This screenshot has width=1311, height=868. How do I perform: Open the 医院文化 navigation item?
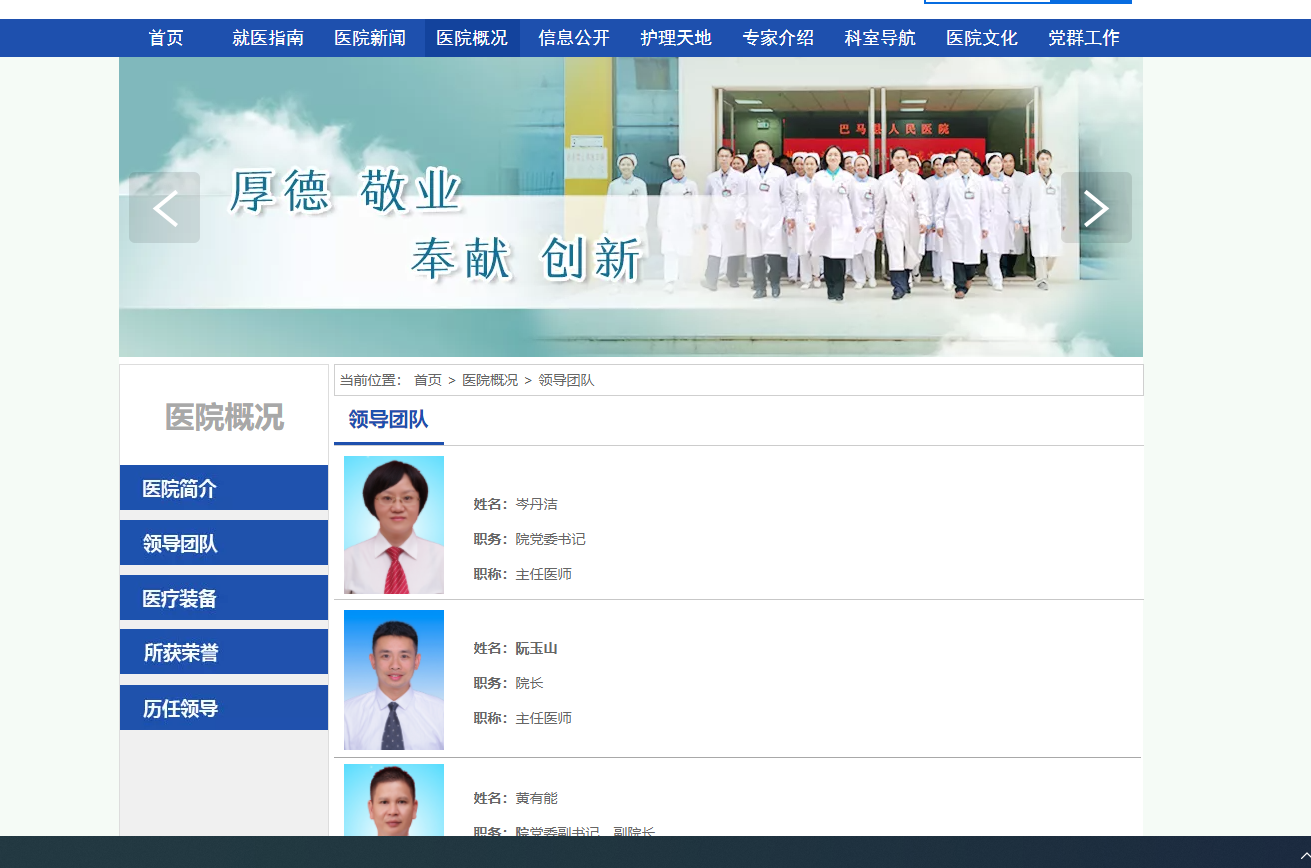[x=982, y=38]
